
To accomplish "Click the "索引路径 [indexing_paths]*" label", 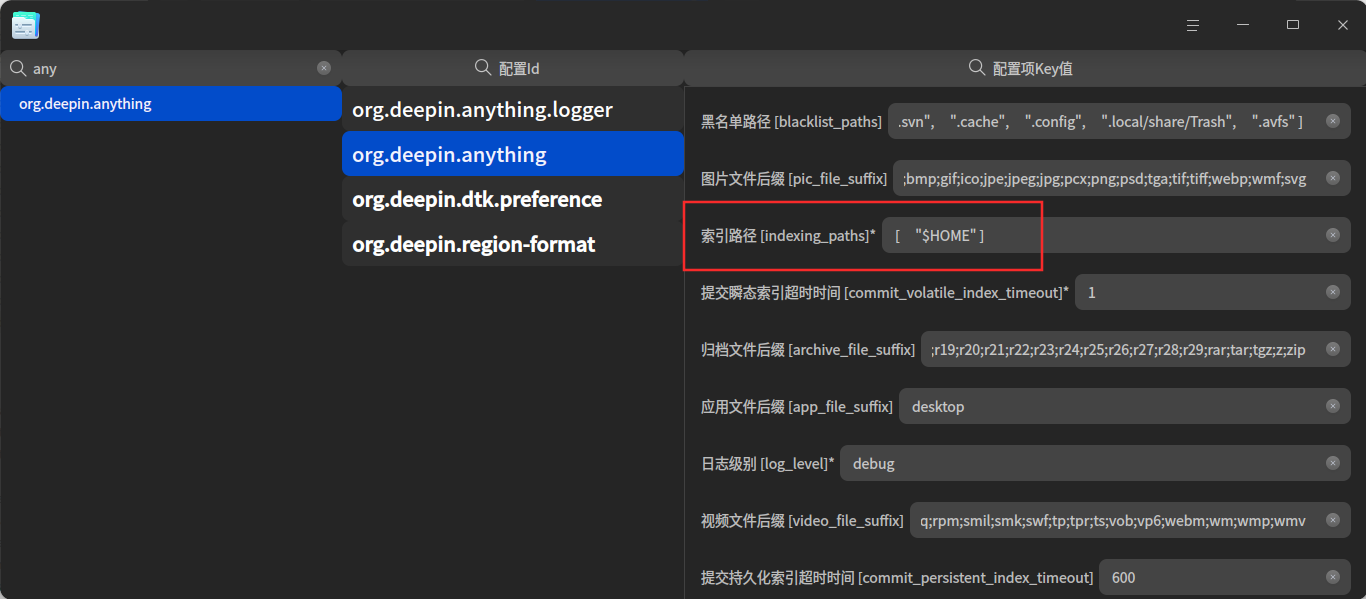I will pyautogui.click(x=788, y=236).
